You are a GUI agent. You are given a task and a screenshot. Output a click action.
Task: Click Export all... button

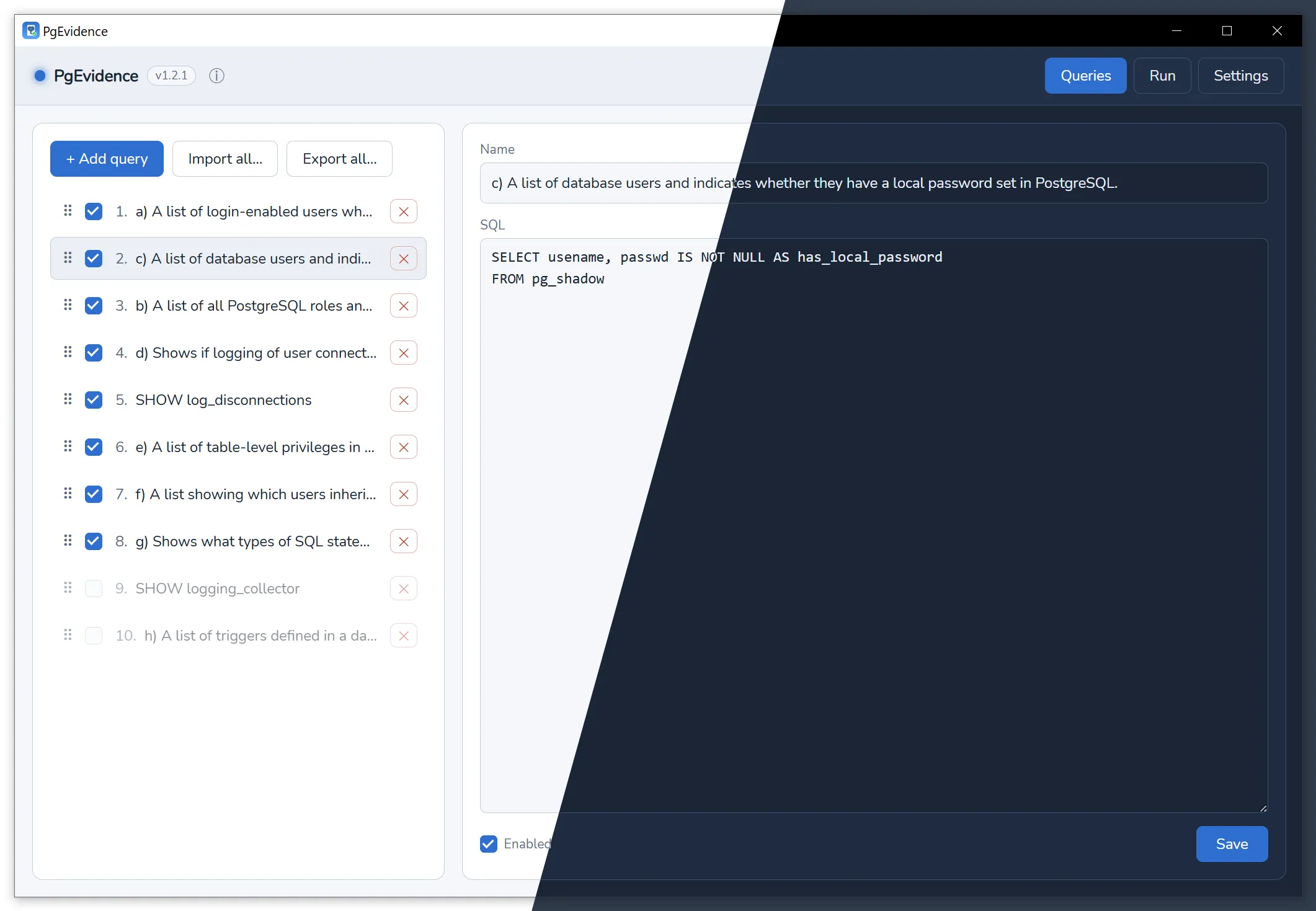click(x=339, y=159)
